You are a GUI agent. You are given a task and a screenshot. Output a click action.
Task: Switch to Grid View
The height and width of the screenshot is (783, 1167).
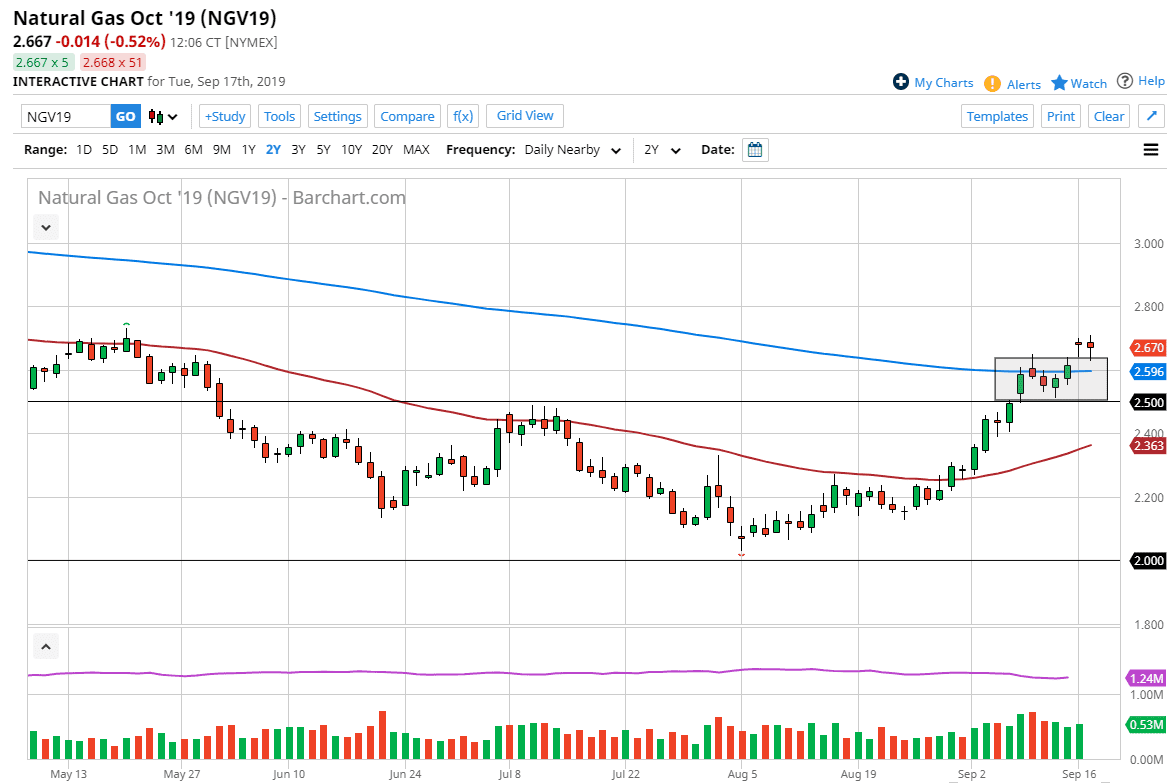point(525,116)
